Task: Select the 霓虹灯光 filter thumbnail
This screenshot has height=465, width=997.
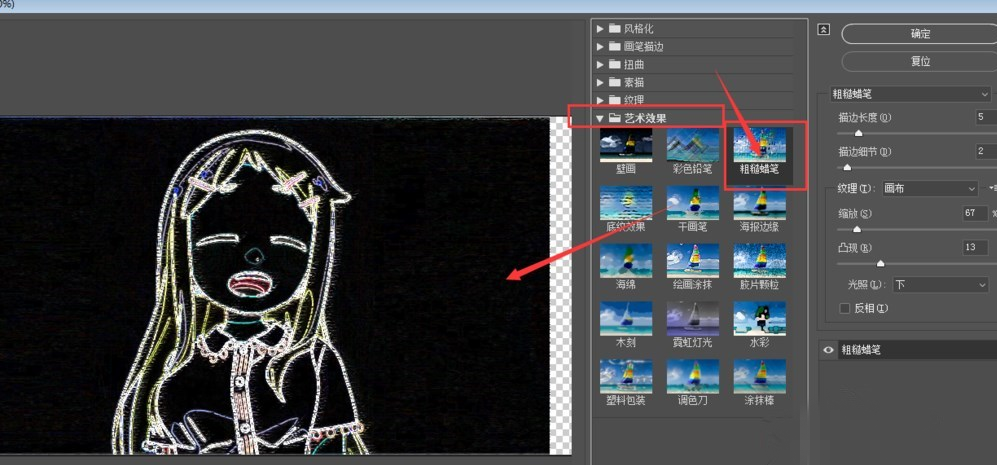Action: pos(692,319)
